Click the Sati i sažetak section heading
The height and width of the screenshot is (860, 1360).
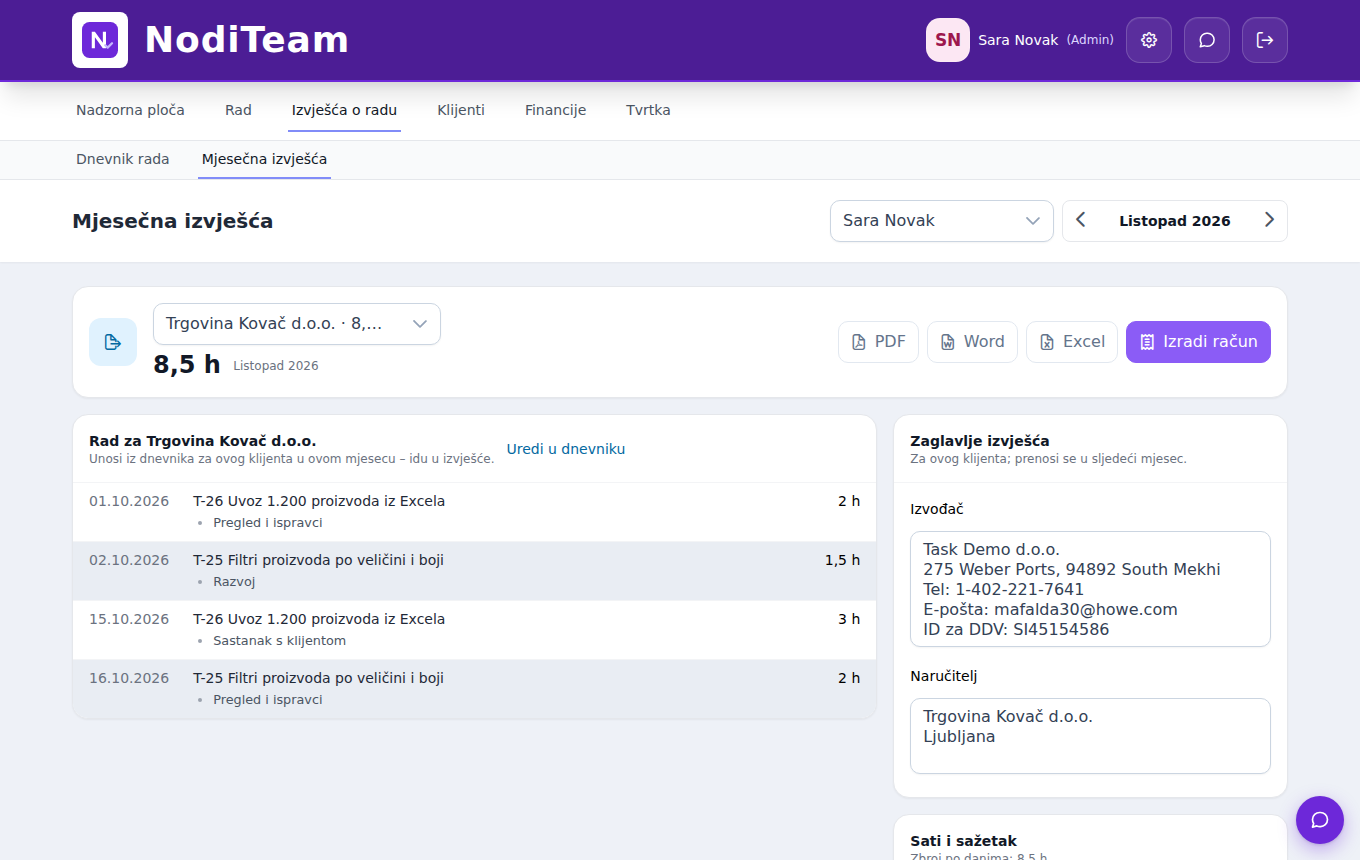click(x=963, y=841)
